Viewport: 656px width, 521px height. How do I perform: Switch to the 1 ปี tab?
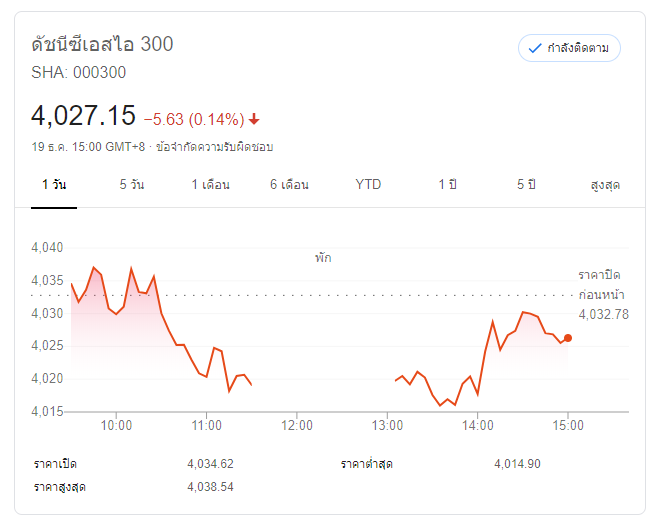tap(447, 185)
